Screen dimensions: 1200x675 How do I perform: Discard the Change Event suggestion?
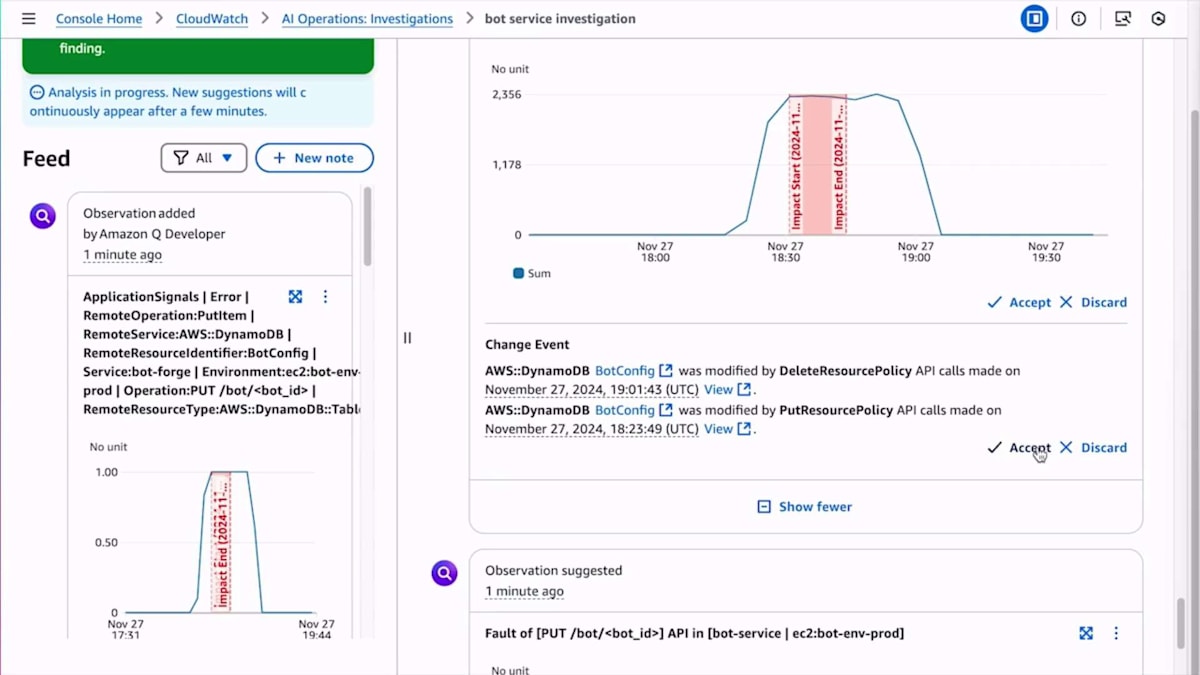coord(1093,448)
